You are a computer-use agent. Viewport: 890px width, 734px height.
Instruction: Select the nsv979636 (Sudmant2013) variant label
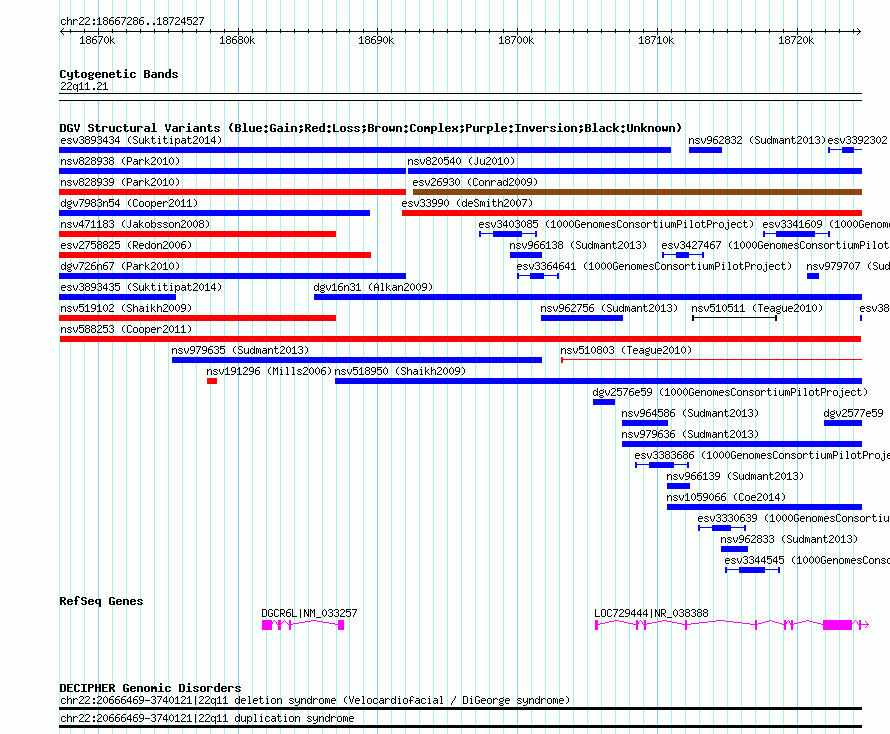coord(690,434)
